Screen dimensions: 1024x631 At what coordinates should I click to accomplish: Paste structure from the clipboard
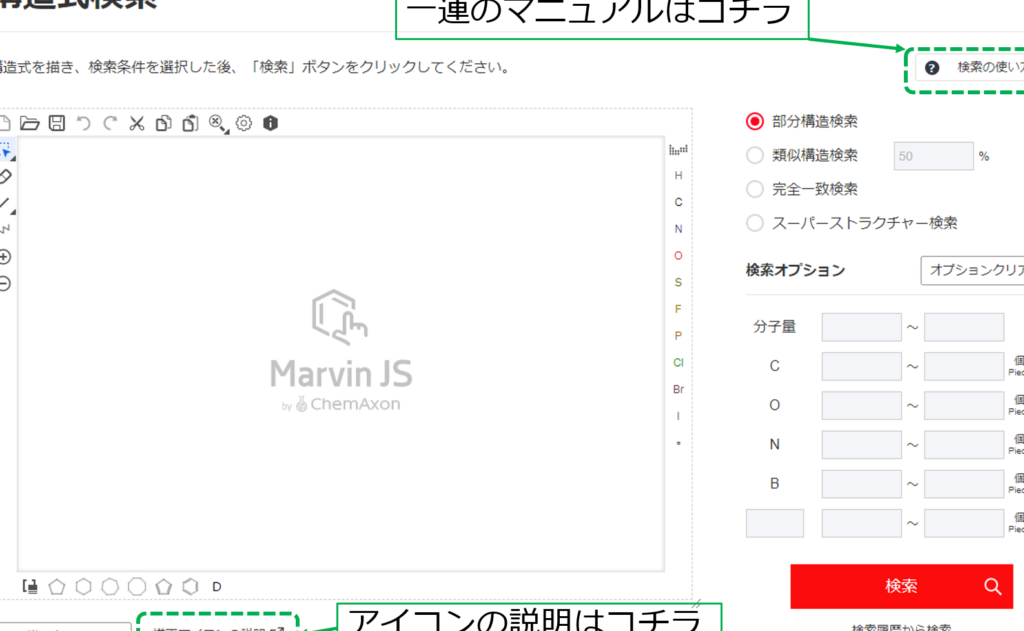[x=190, y=123]
